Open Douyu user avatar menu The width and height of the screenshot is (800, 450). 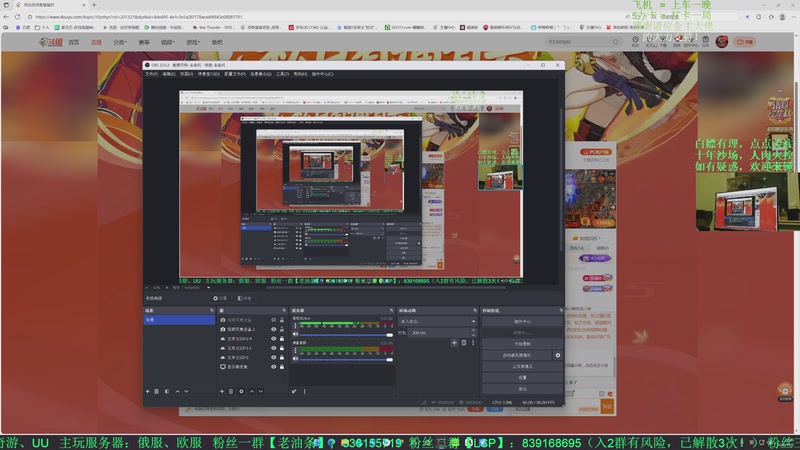pyautogui.click(x=721, y=42)
